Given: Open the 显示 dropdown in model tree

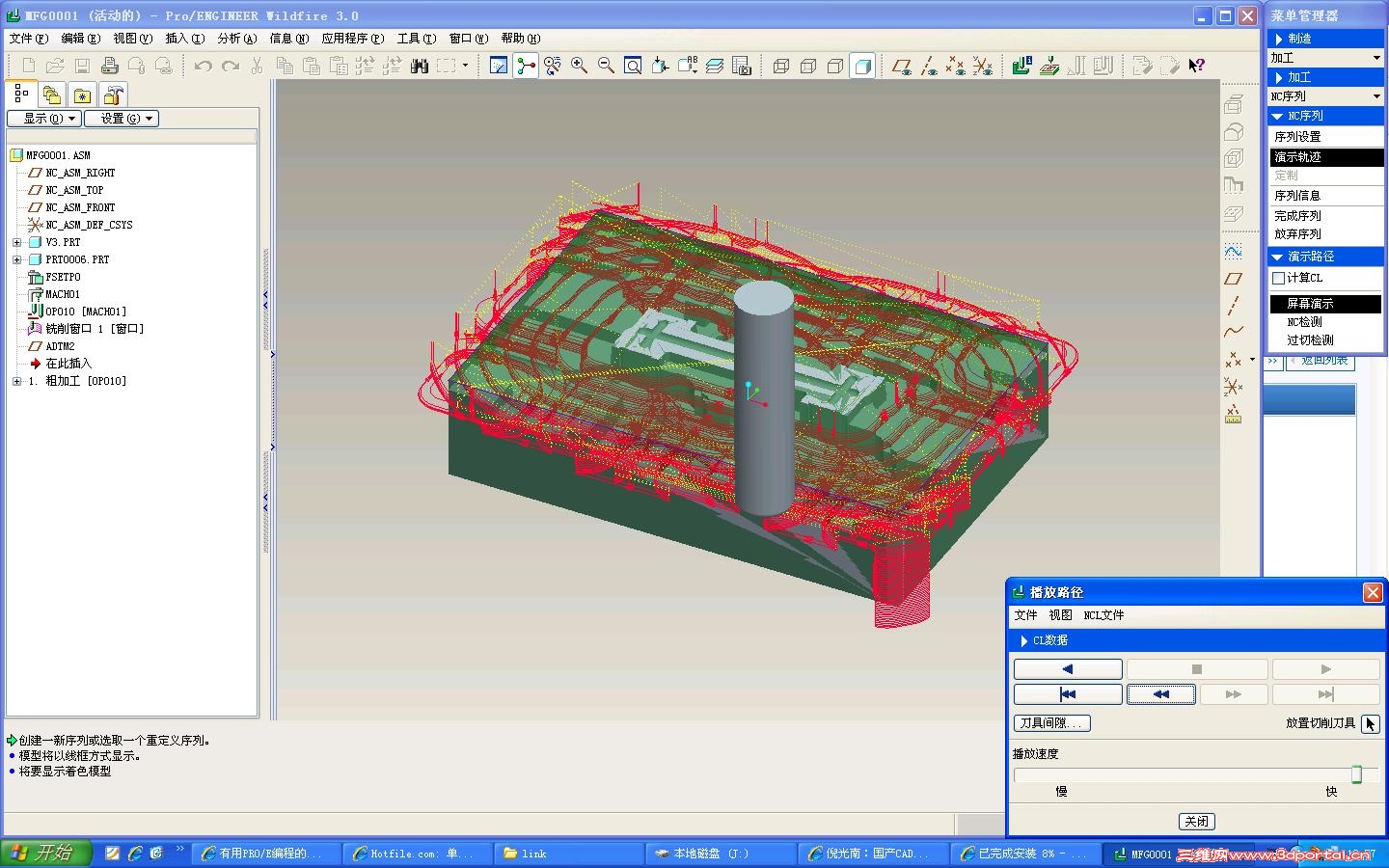Looking at the screenshot, I should click(x=43, y=119).
